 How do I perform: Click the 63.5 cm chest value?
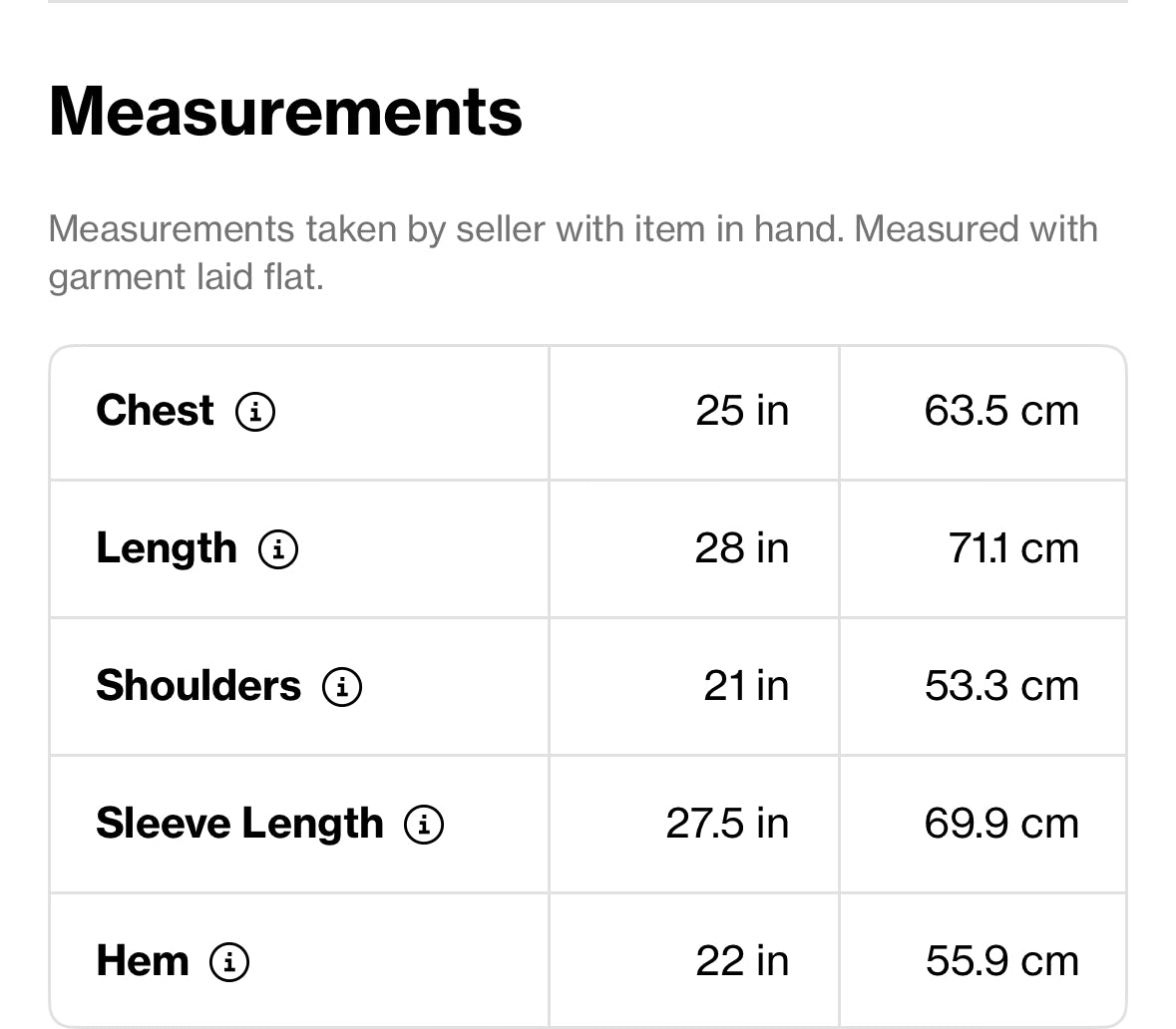1001,411
